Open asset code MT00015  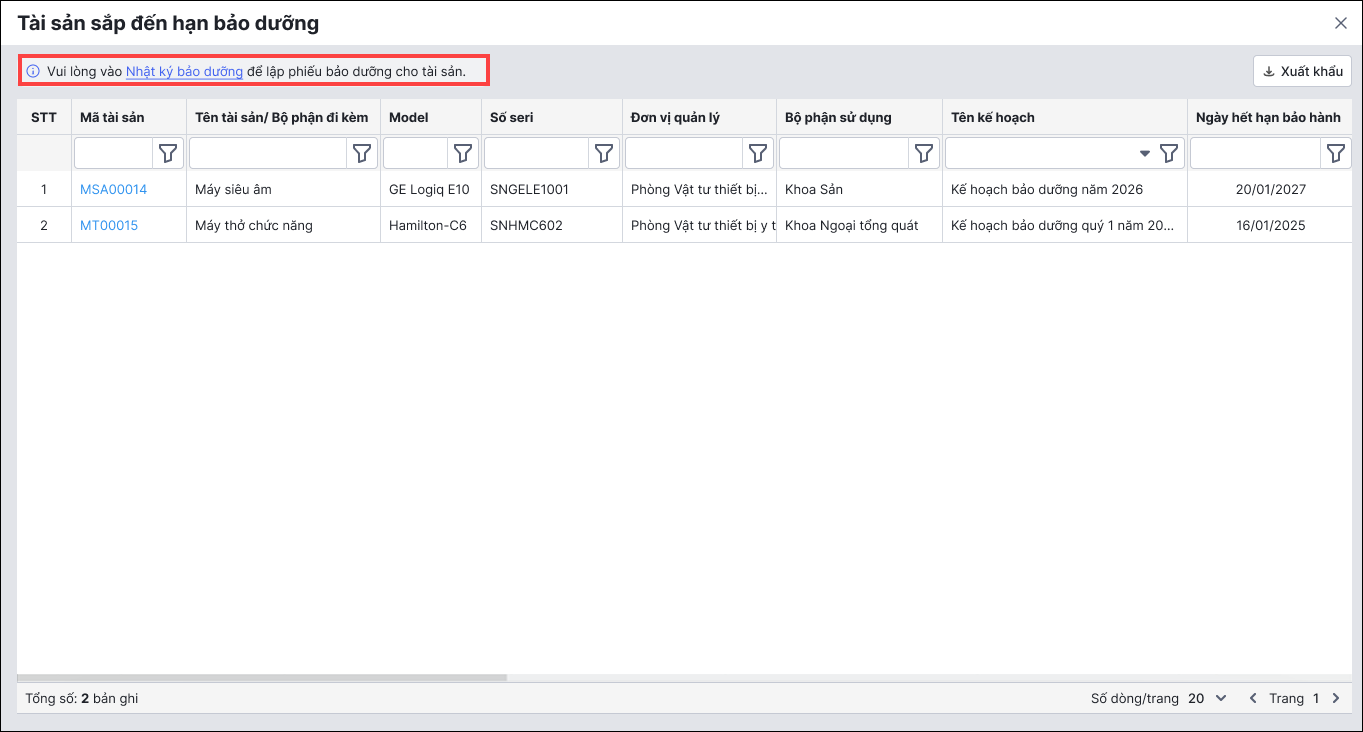[109, 225]
